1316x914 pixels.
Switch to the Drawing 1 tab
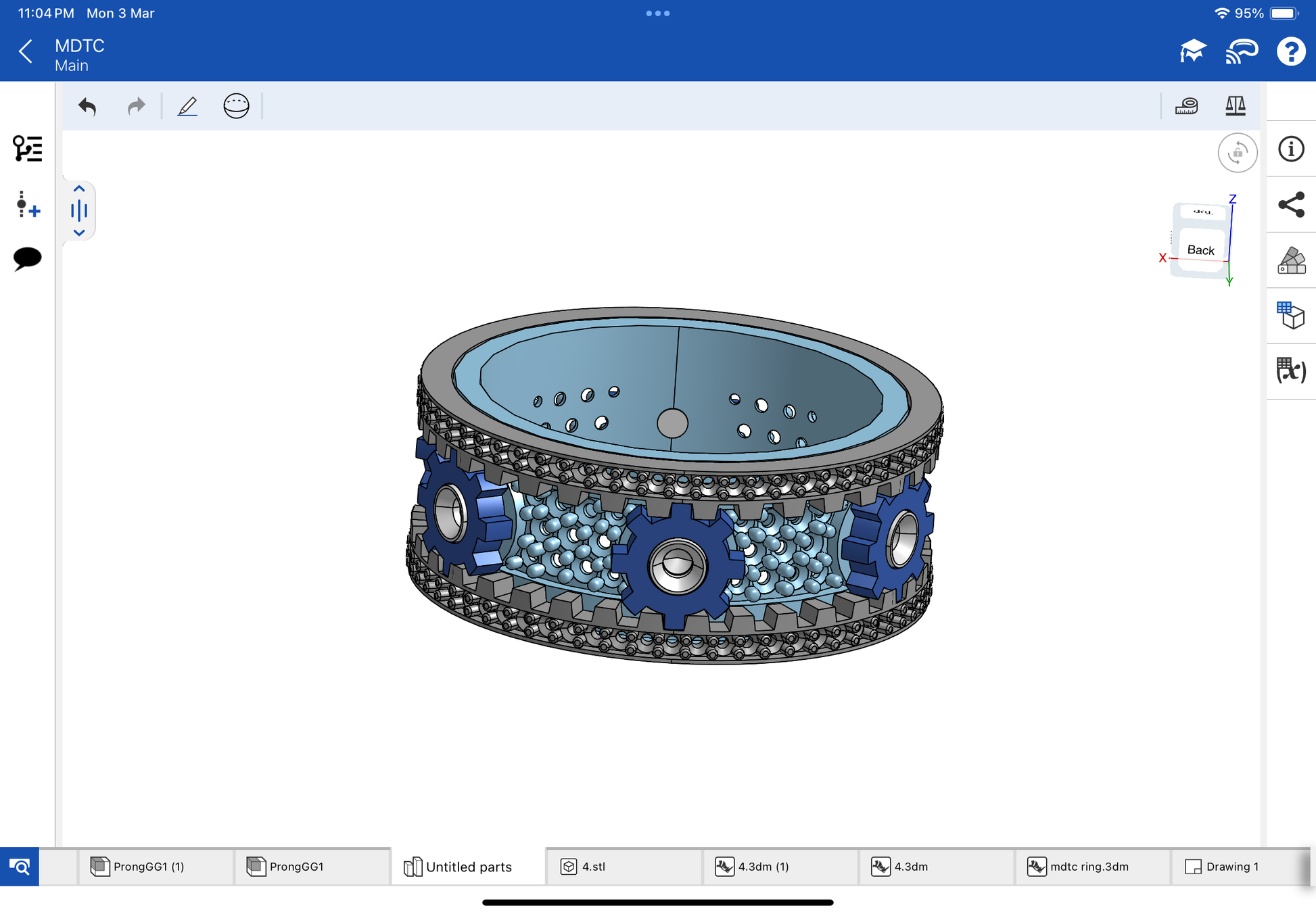(1231, 867)
